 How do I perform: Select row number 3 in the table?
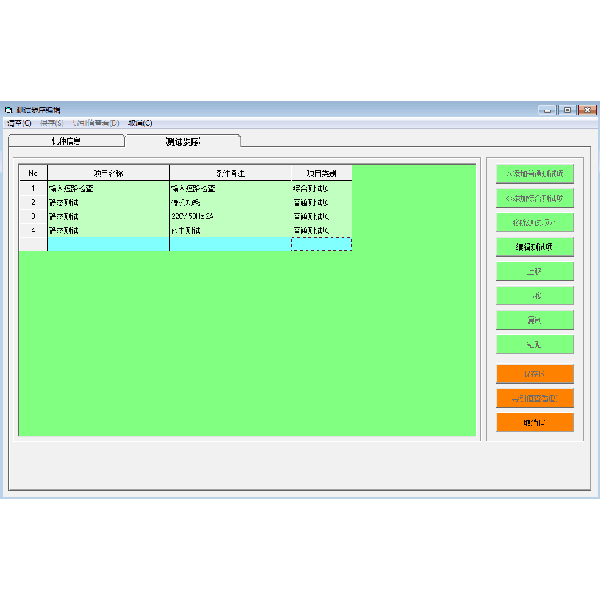coord(33,216)
